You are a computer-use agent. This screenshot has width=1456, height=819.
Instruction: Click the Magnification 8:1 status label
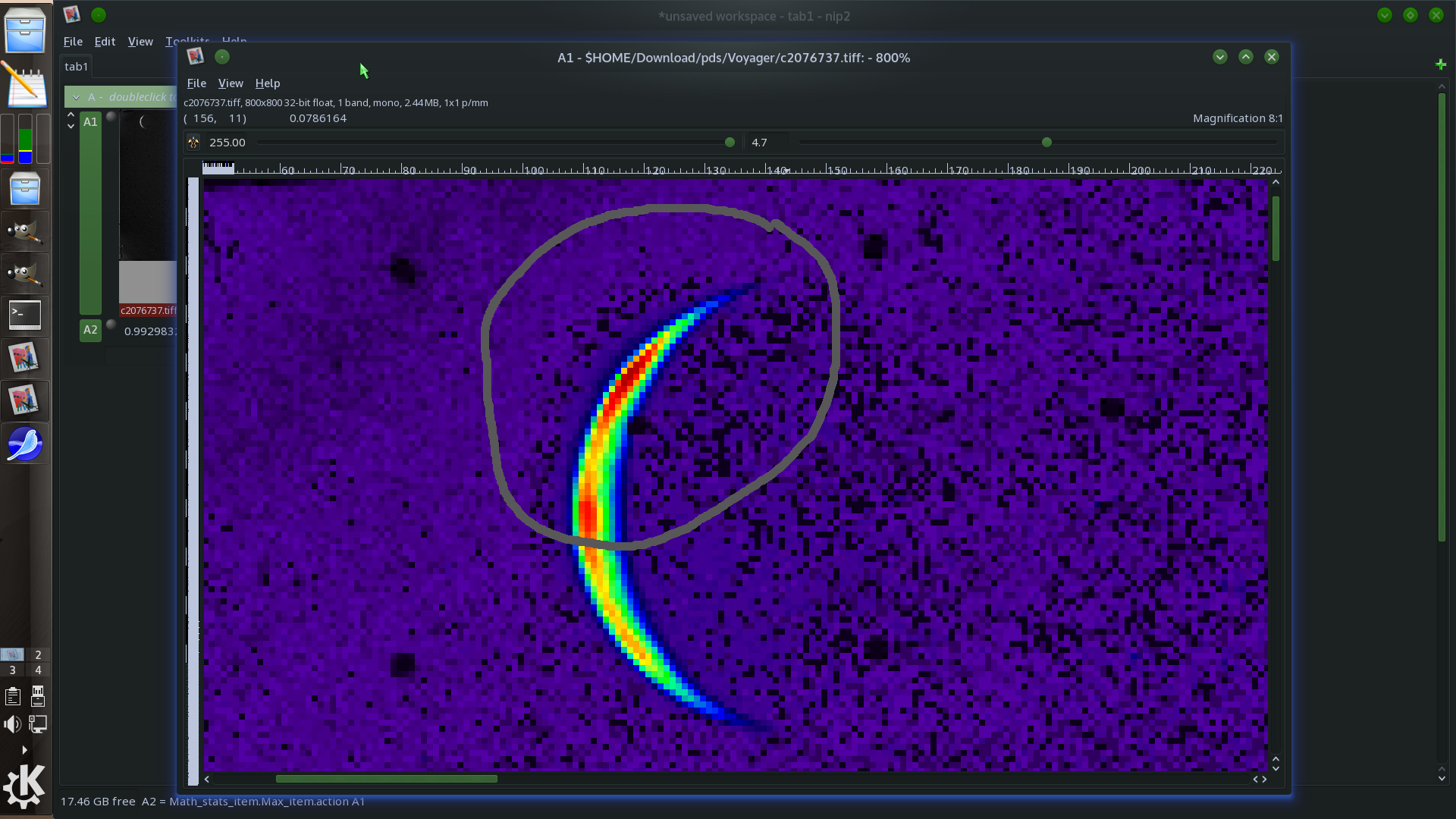tap(1238, 118)
